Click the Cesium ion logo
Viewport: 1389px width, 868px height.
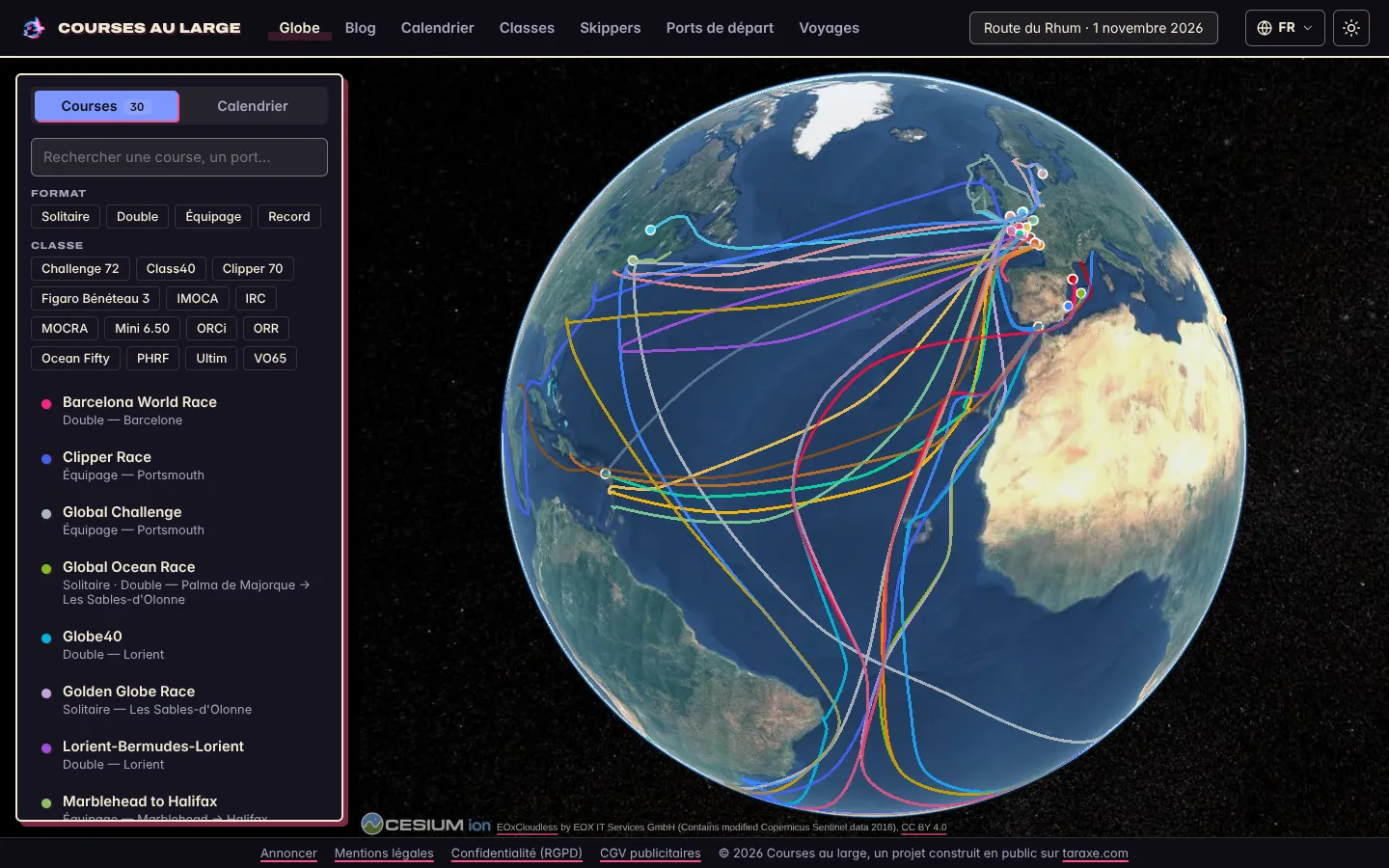click(425, 825)
